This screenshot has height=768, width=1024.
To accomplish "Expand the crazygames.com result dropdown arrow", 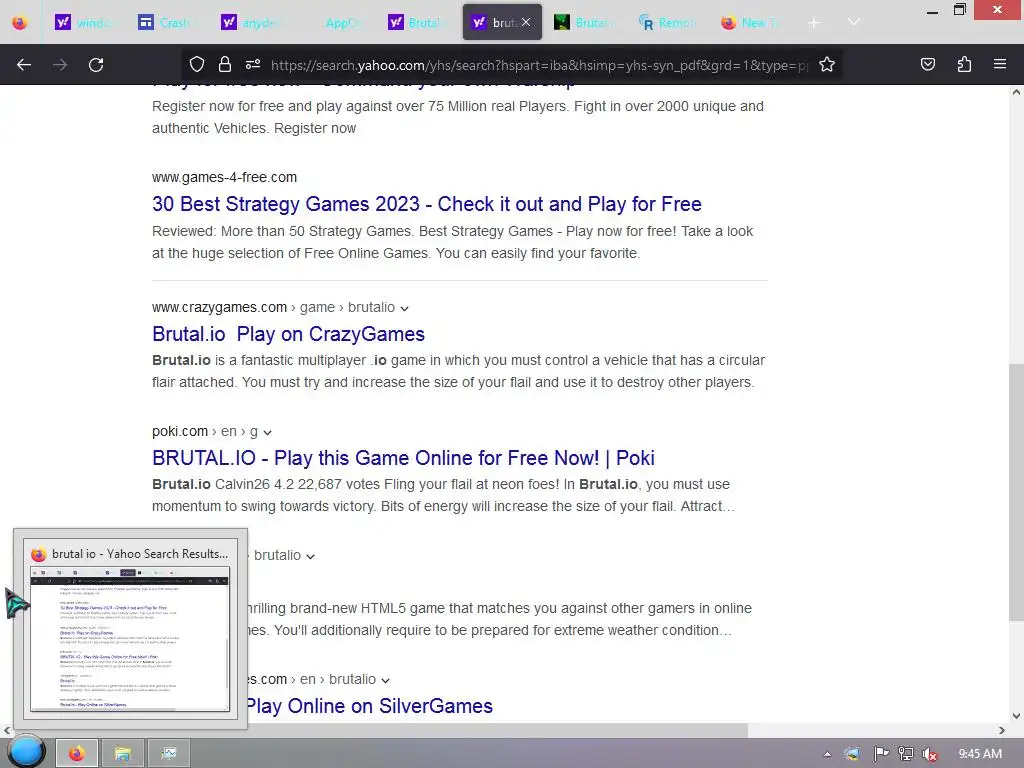I will (x=404, y=308).
